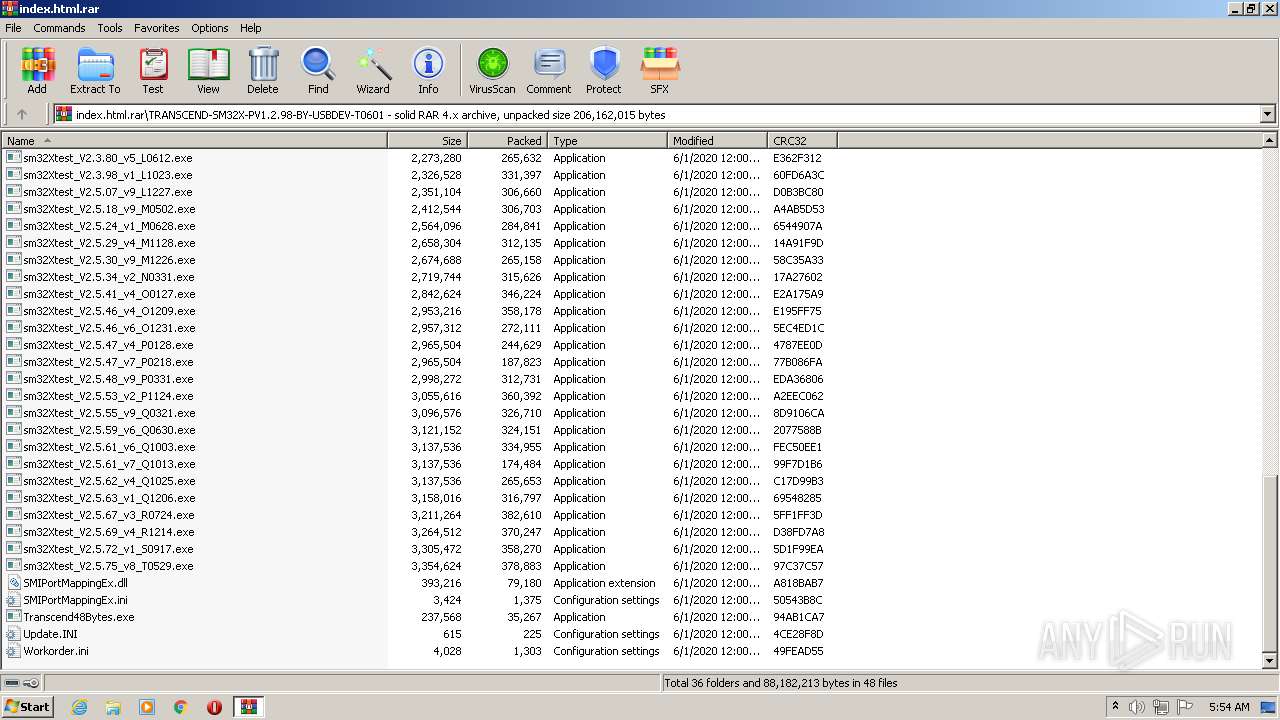
Task: Open Windows Explorer from taskbar
Action: coord(113,707)
